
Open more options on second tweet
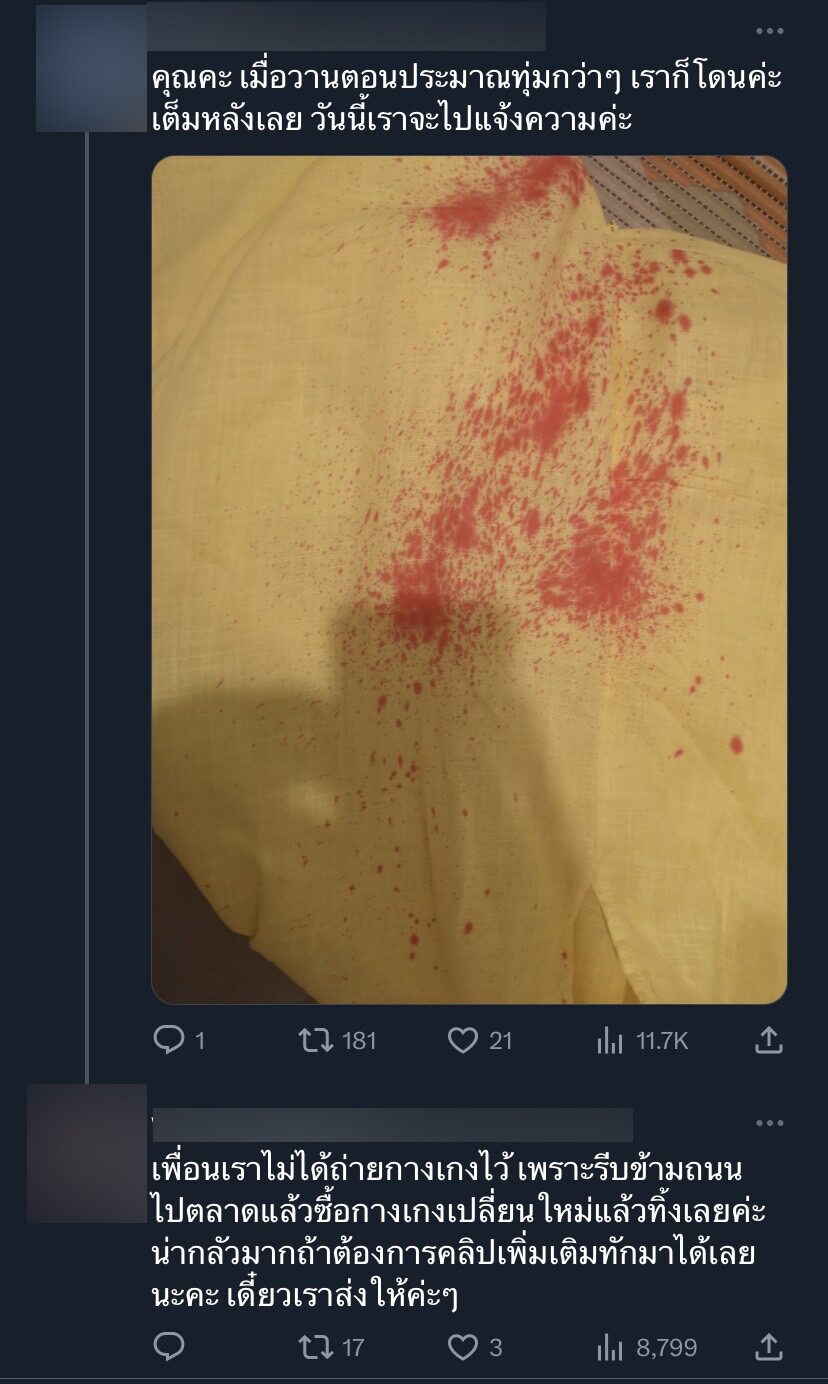(x=769, y=1123)
